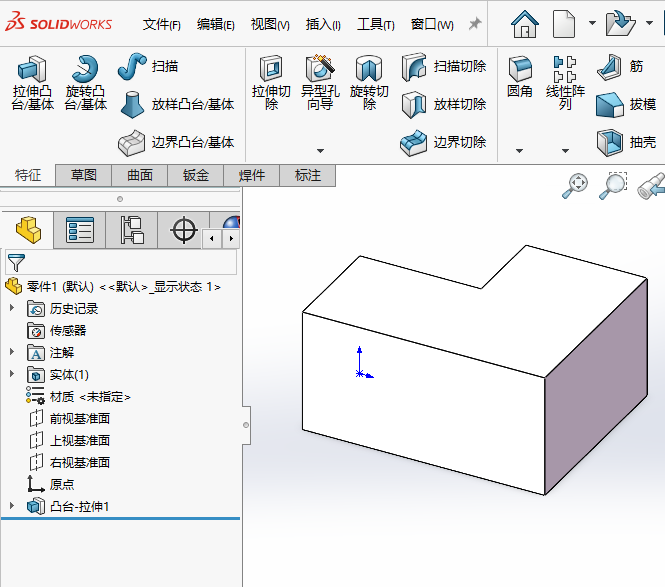Switch to the Sketch (草图) tab
Viewport: 665px width, 587px height.
click(84, 175)
